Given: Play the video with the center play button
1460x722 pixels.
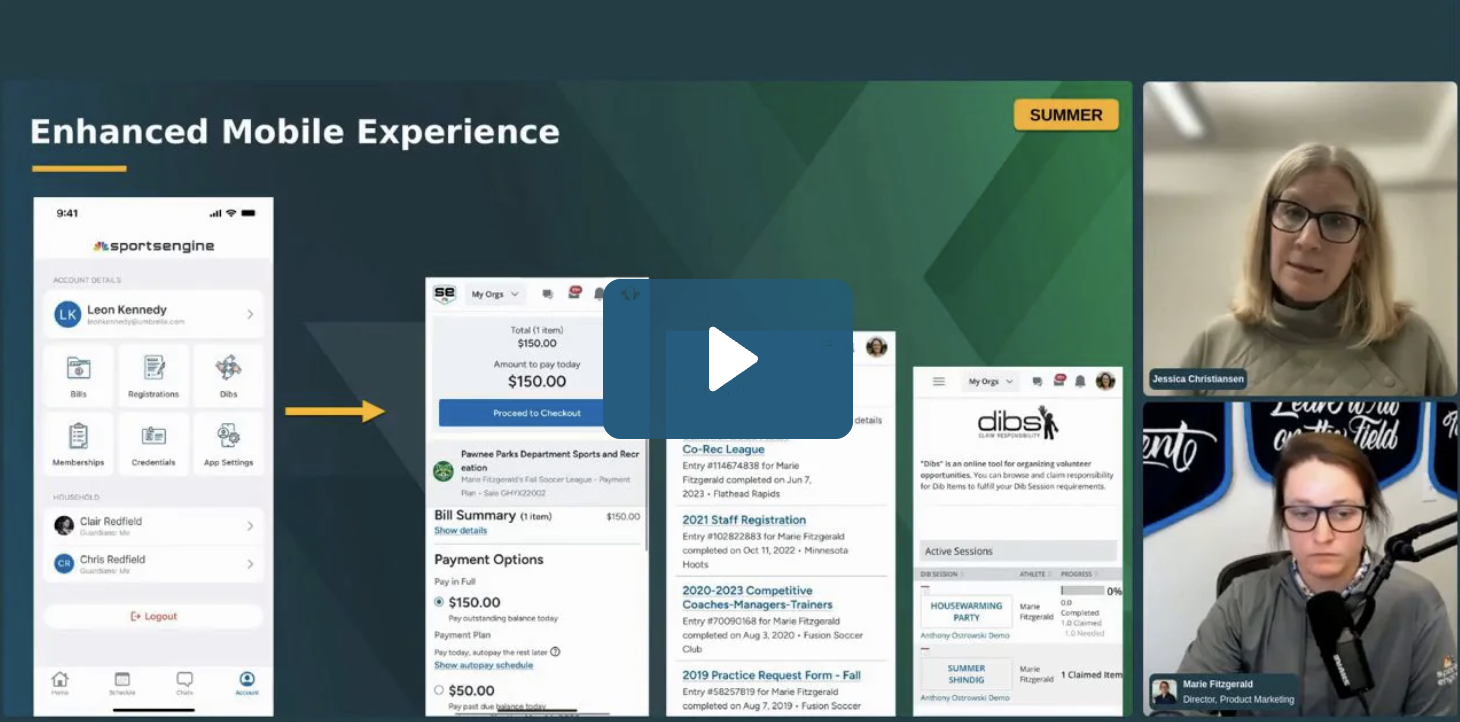Looking at the screenshot, I should click(728, 359).
